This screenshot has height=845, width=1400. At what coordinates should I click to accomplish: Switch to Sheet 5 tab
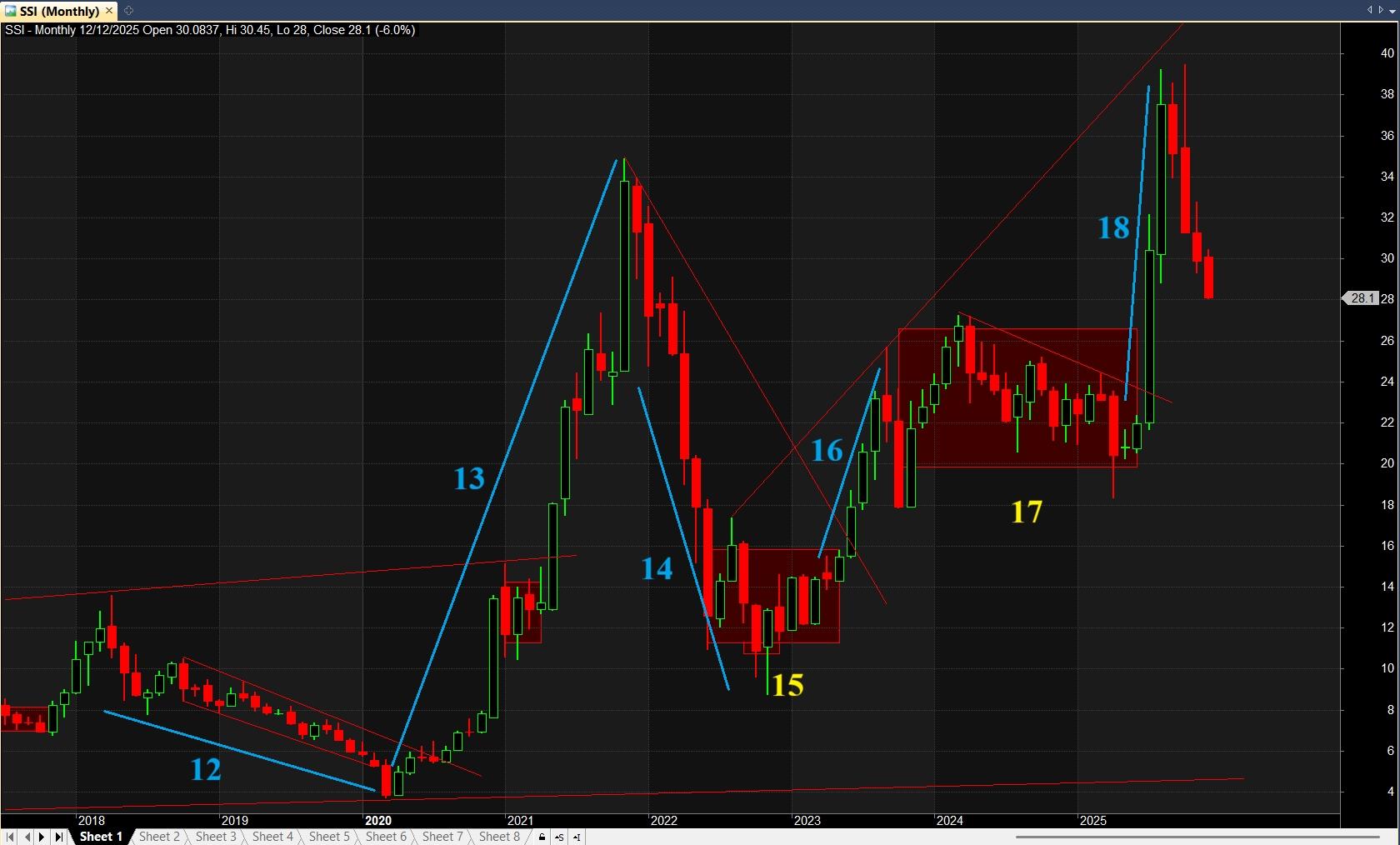tap(328, 837)
